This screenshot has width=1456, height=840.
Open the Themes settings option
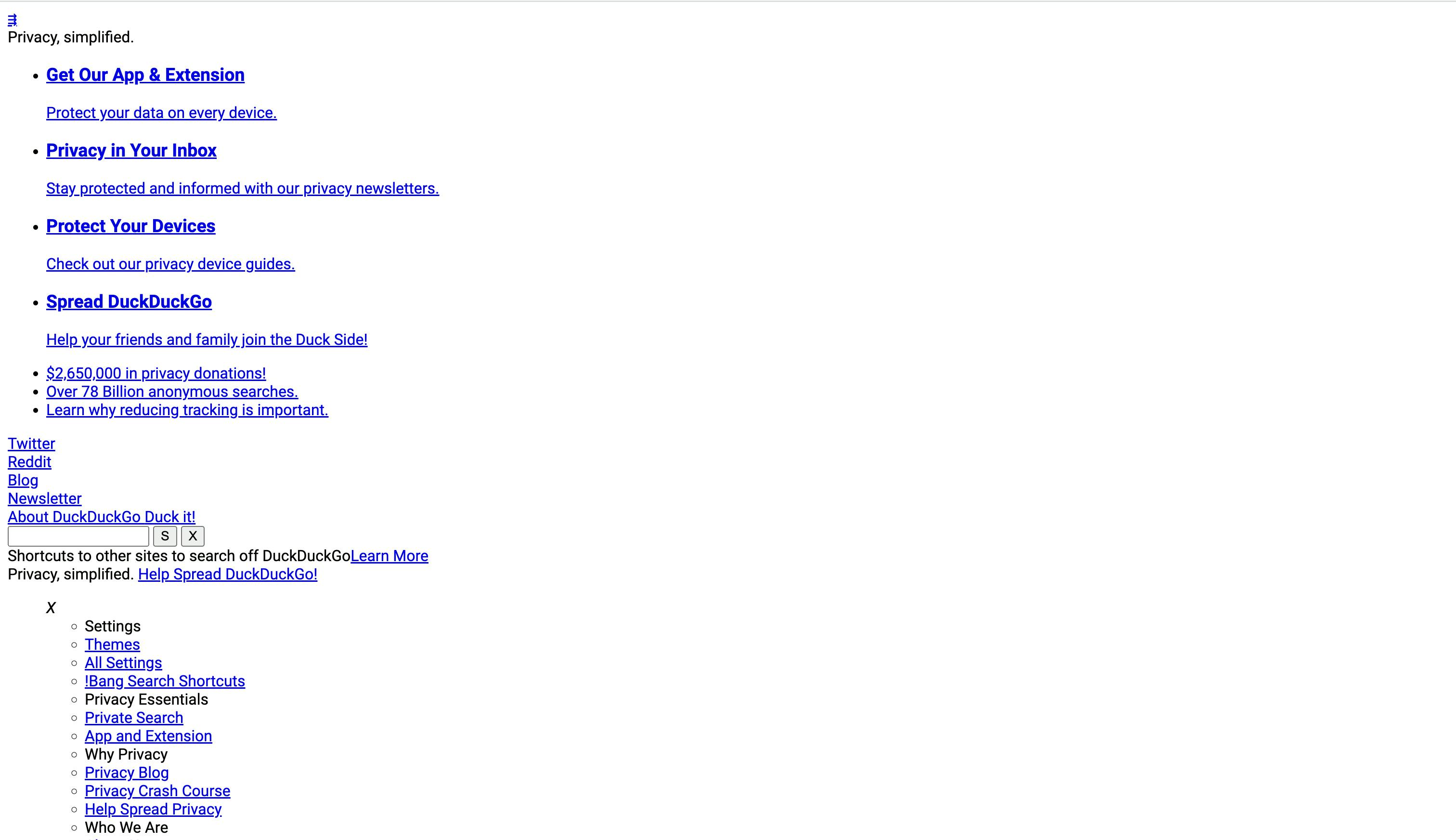[112, 644]
